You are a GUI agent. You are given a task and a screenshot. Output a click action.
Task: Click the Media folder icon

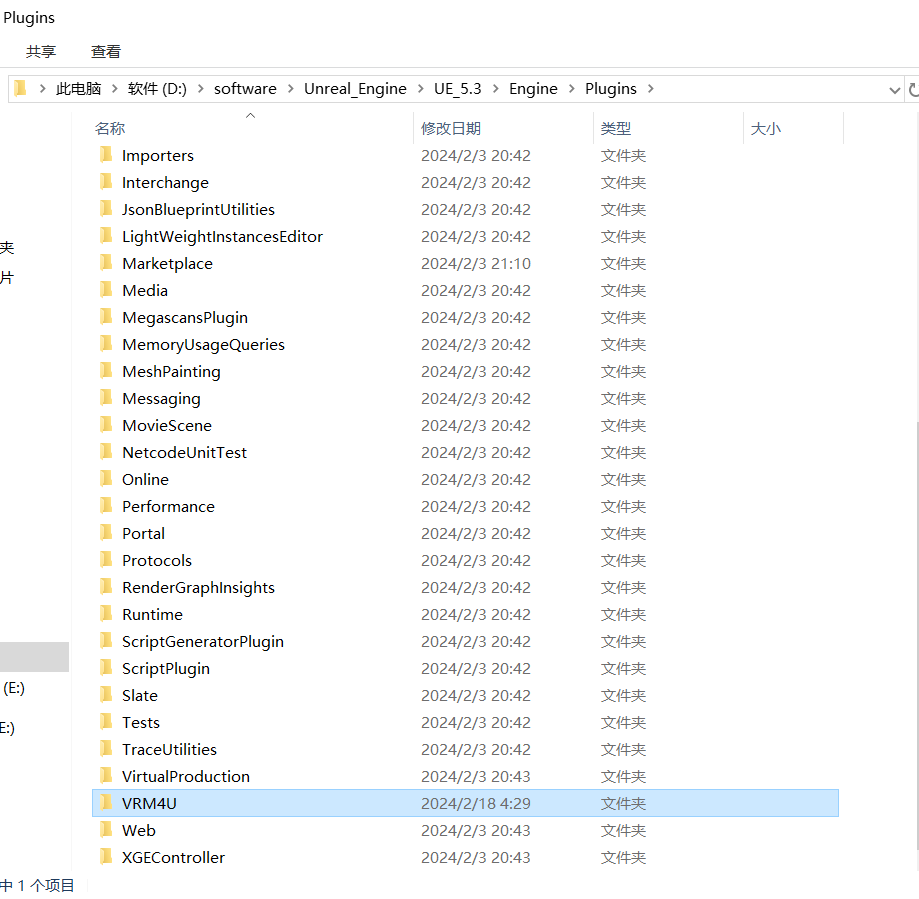point(106,290)
